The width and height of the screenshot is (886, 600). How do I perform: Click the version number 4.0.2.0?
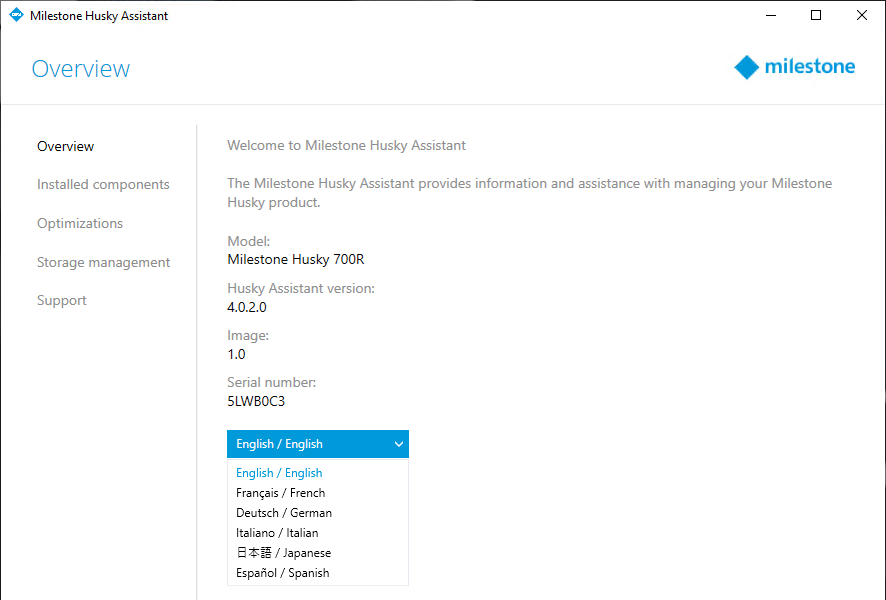pos(247,307)
